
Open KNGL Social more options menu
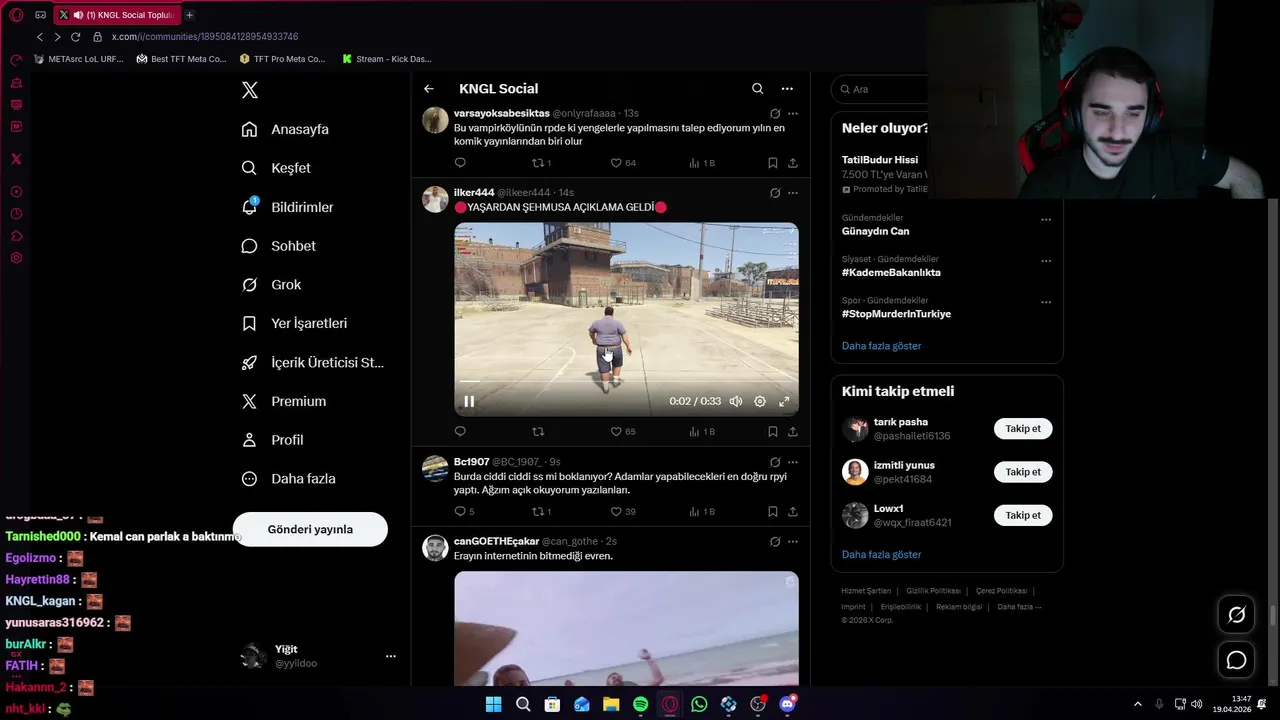tap(787, 89)
